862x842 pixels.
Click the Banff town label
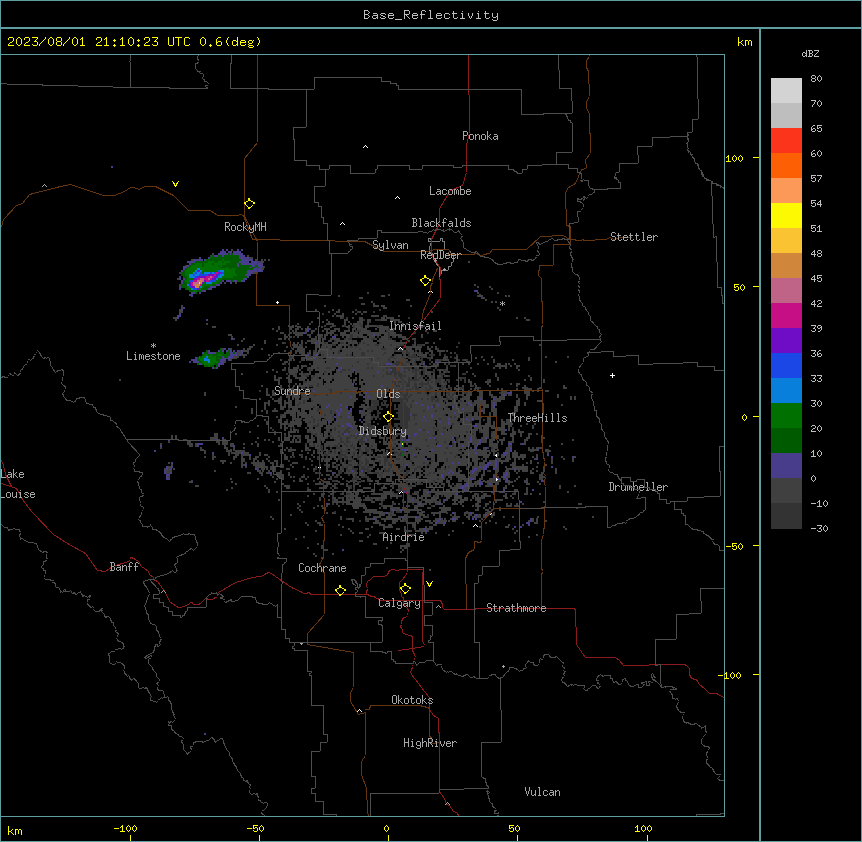point(124,567)
